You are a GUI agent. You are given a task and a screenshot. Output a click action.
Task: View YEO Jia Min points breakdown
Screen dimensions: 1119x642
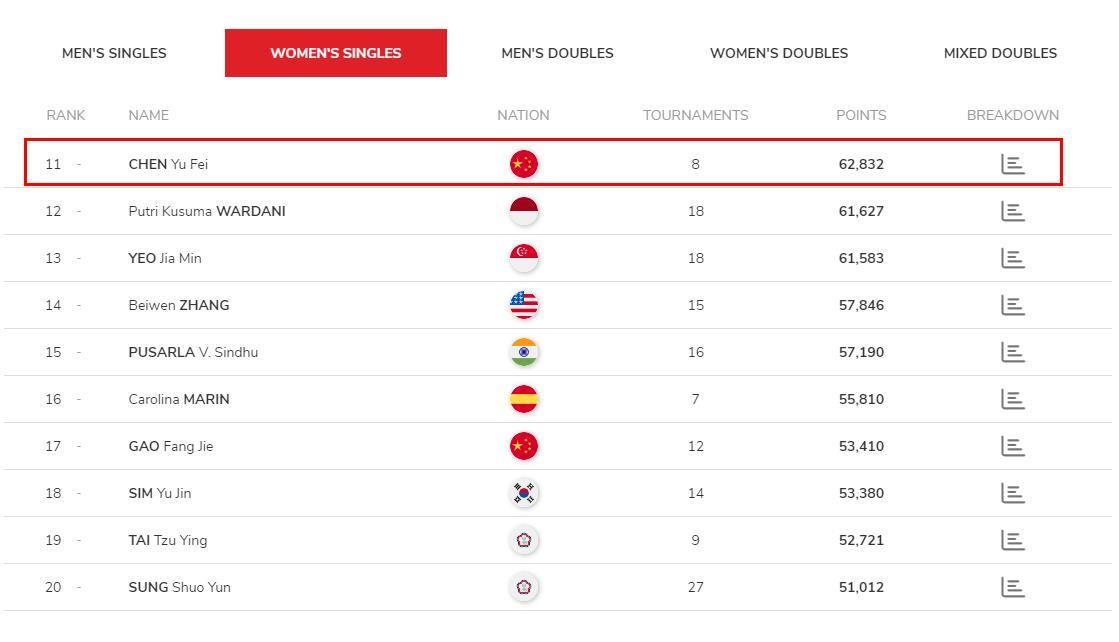[1013, 258]
